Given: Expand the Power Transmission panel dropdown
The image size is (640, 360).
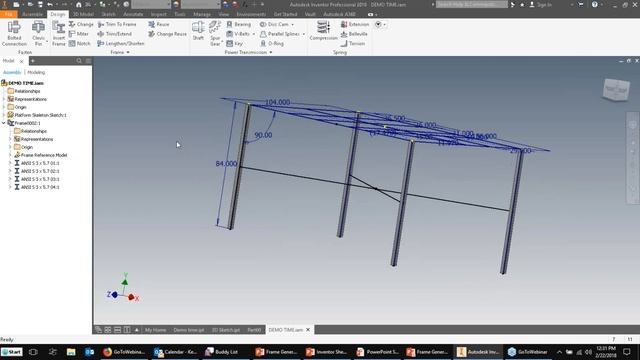Looking at the screenshot, I should [271, 52].
